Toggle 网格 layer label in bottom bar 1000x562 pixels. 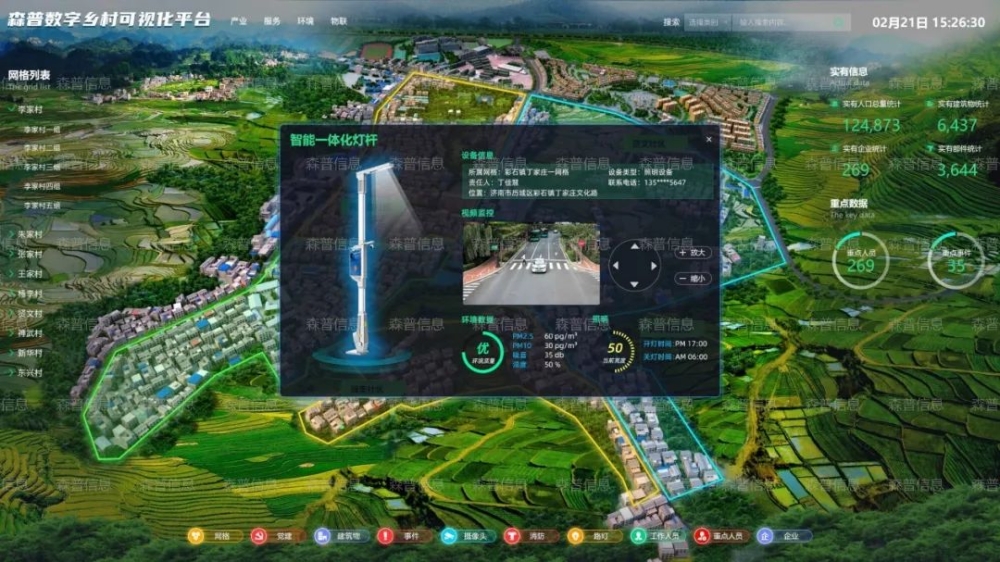[x=222, y=536]
